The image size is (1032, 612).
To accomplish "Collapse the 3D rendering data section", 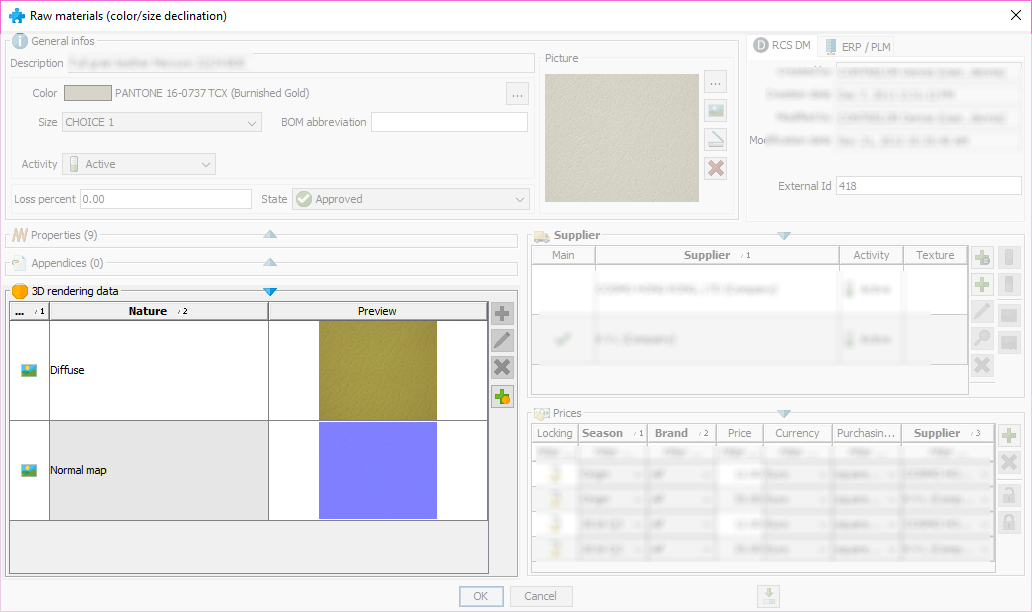I will (270, 292).
